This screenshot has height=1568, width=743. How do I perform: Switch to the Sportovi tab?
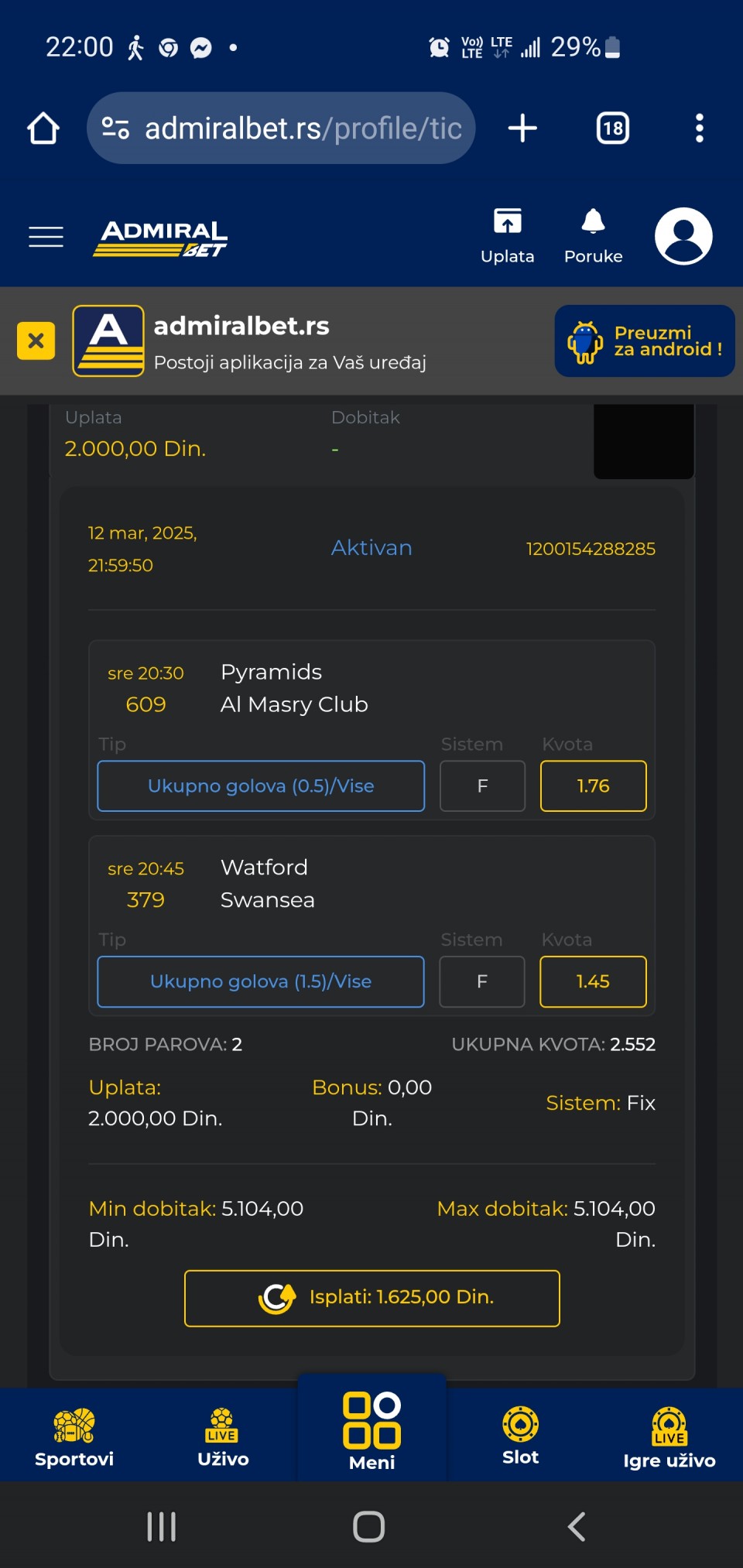[x=74, y=1436]
